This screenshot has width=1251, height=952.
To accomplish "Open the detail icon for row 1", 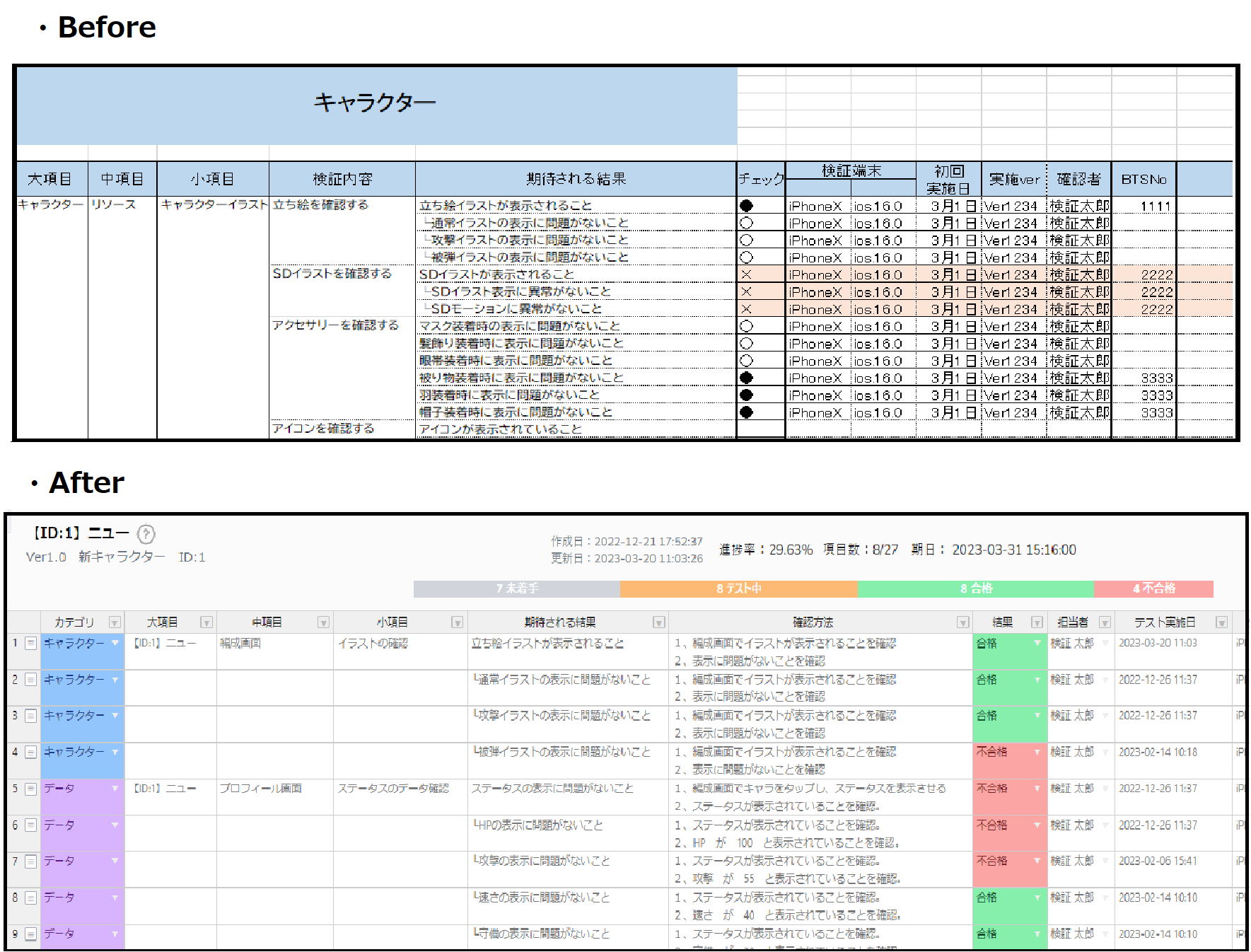I will click(x=30, y=643).
